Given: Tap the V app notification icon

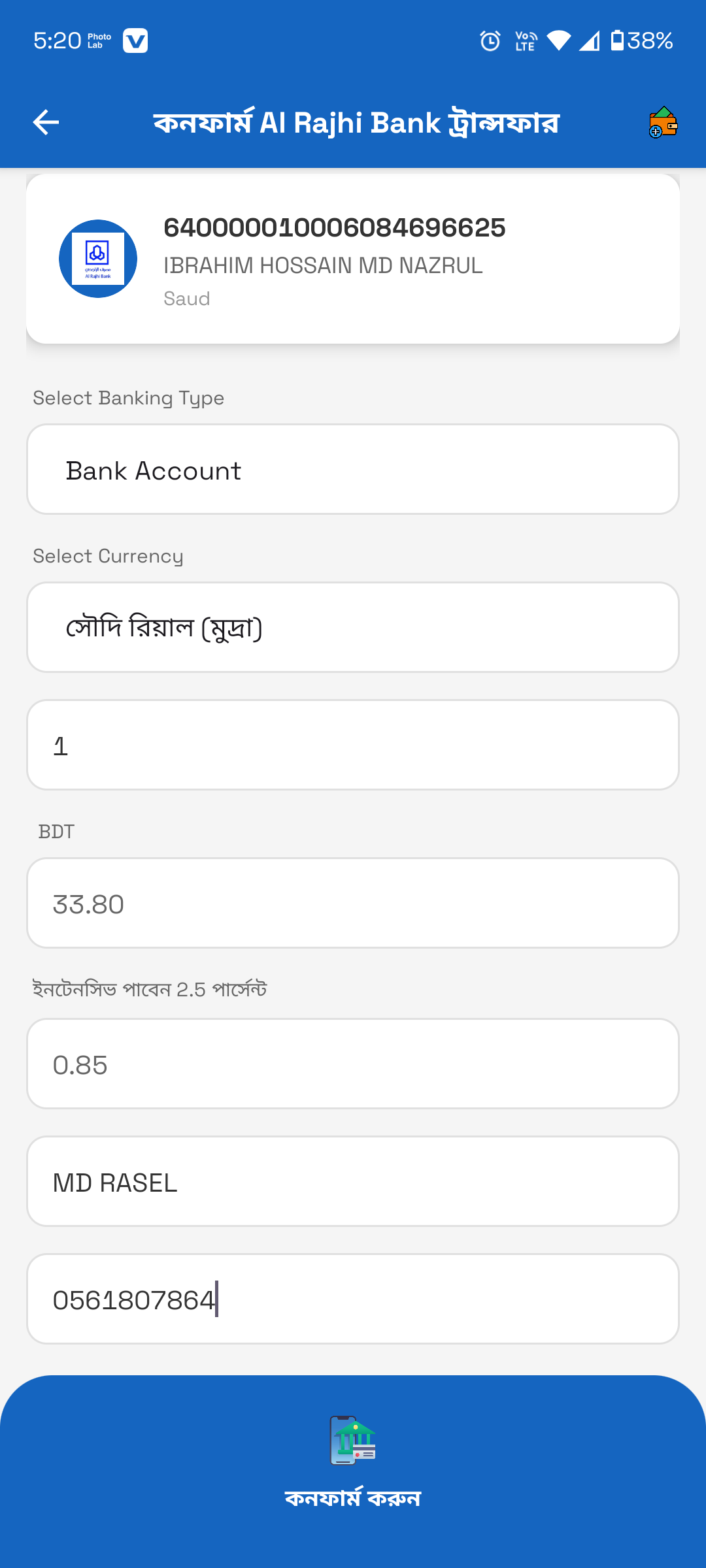Looking at the screenshot, I should coord(135,41).
